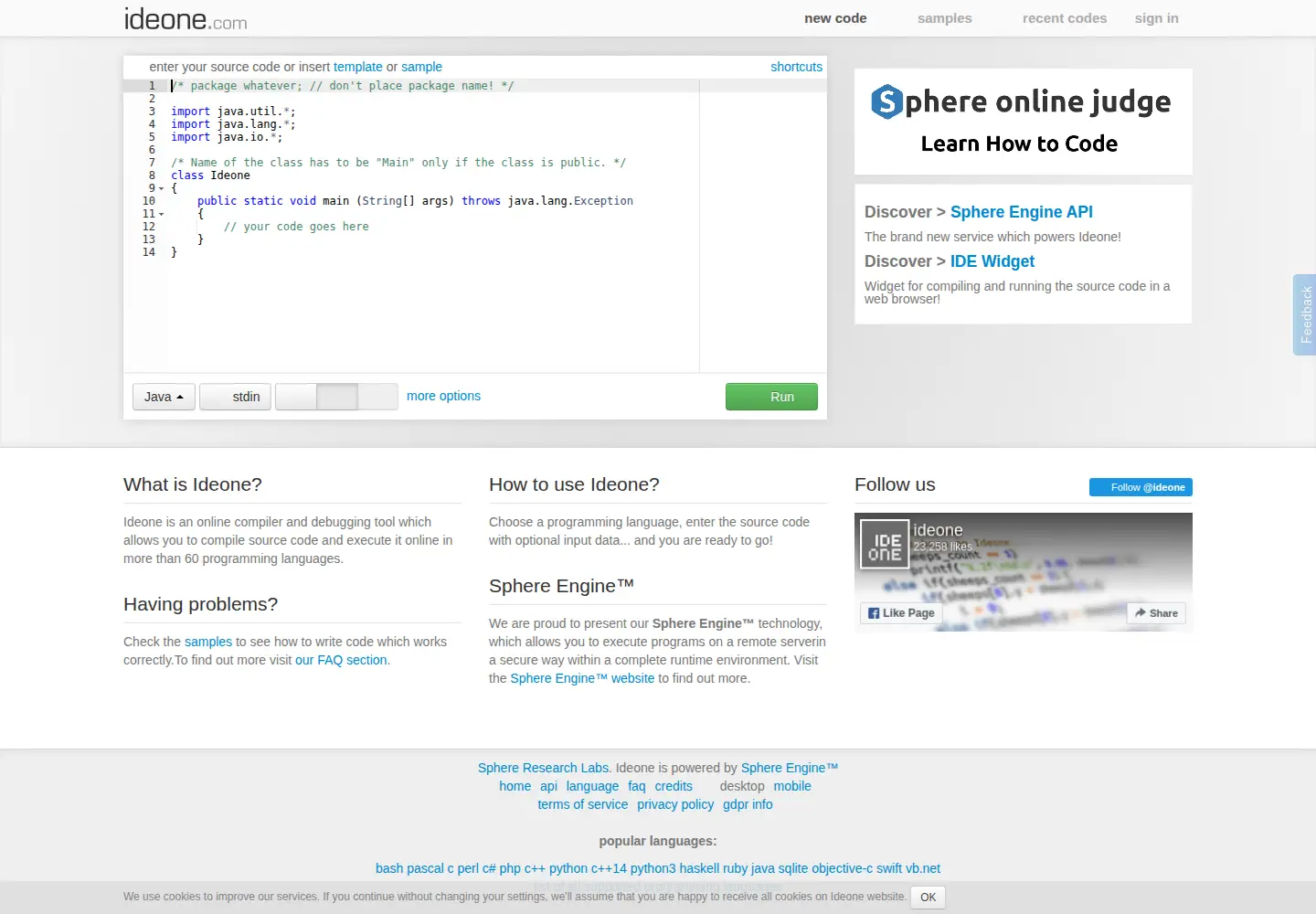Visit the Sphere Engine website link

coord(582,678)
